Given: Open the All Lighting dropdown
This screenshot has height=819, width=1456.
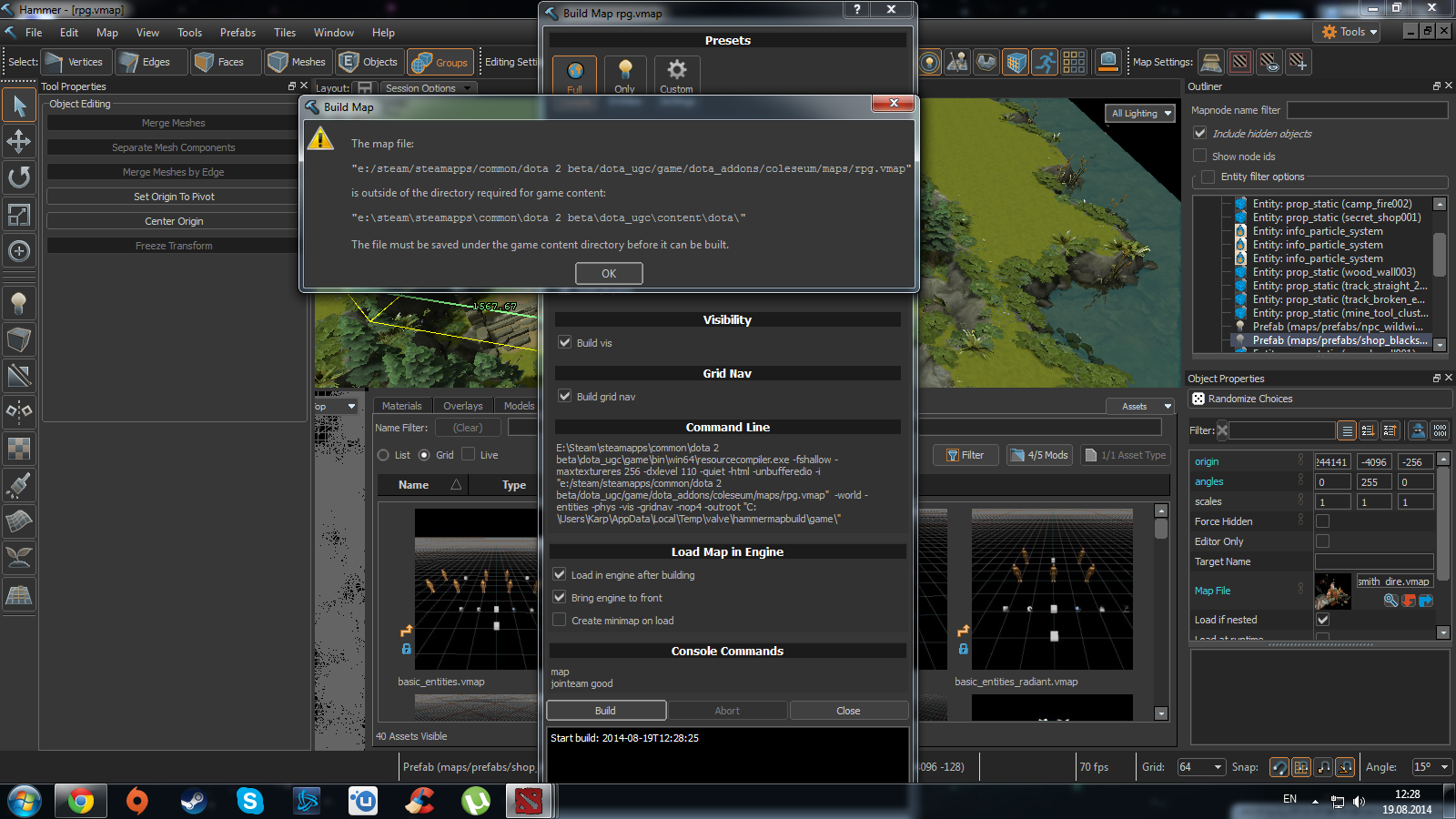Looking at the screenshot, I should click(1141, 114).
